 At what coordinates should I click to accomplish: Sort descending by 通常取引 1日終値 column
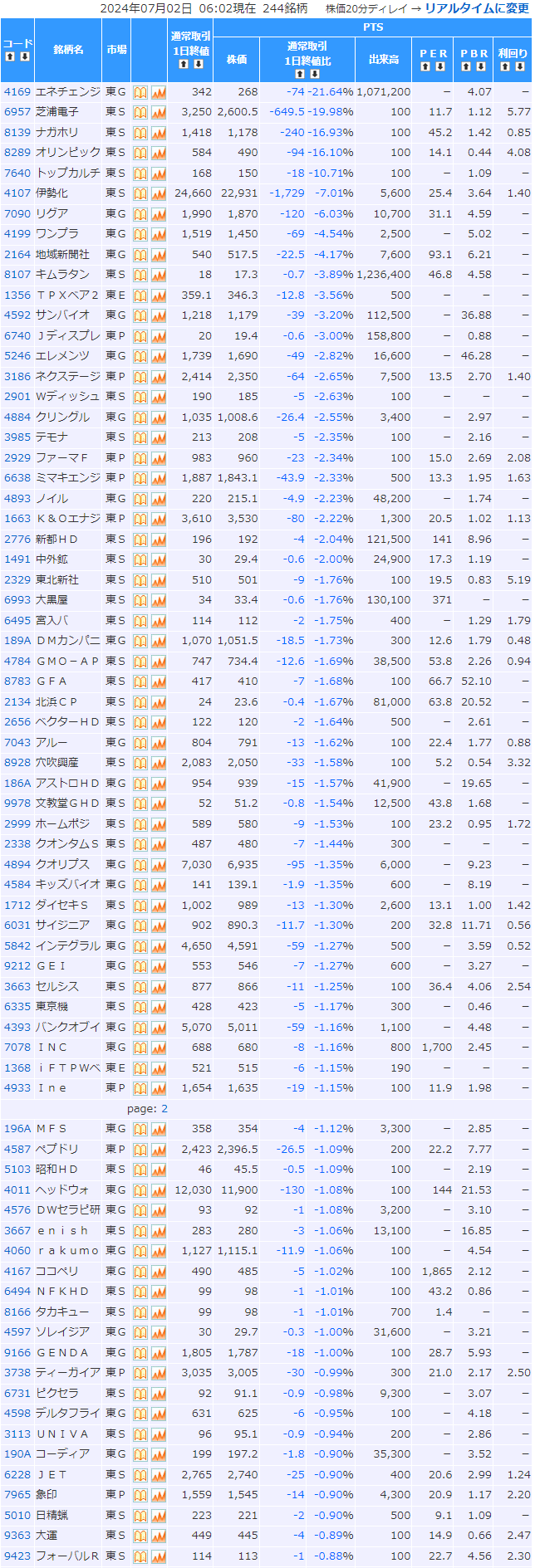198,64
